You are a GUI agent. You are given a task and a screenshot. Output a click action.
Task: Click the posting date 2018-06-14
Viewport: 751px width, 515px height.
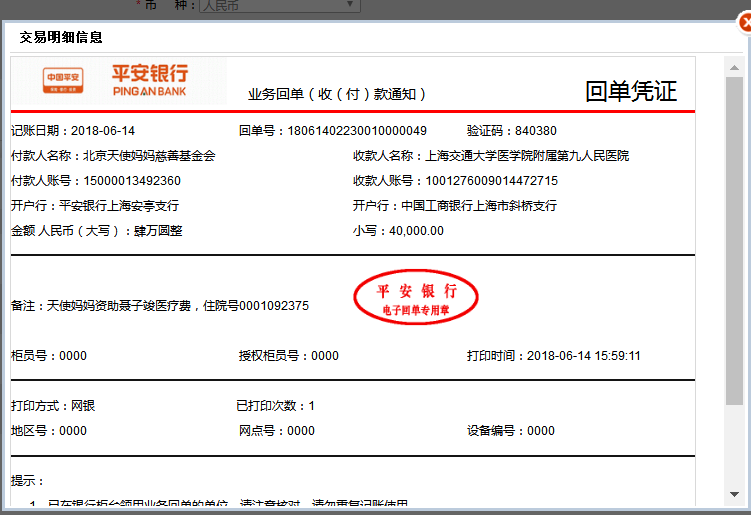coord(103,131)
